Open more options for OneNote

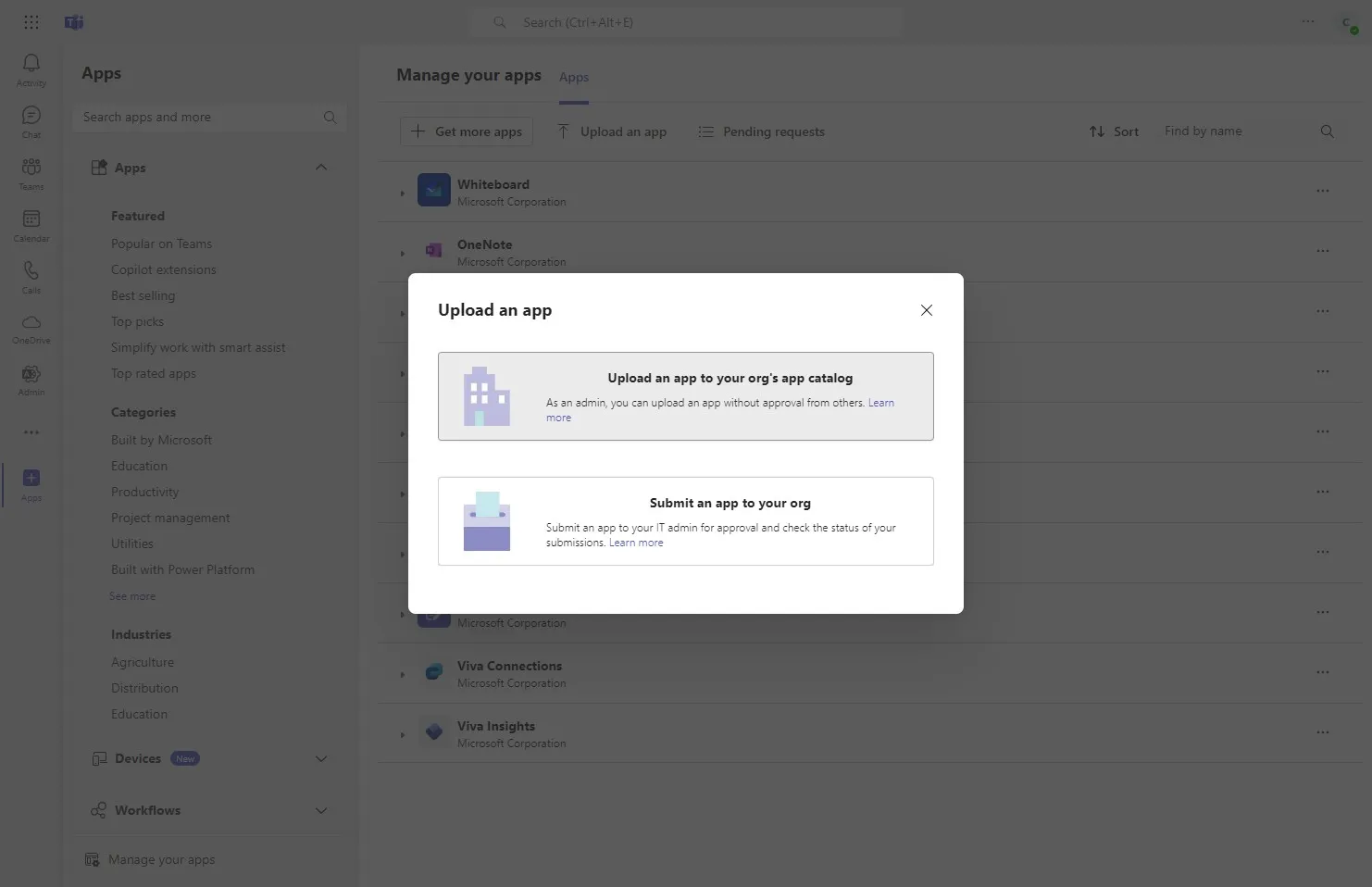coord(1323,251)
